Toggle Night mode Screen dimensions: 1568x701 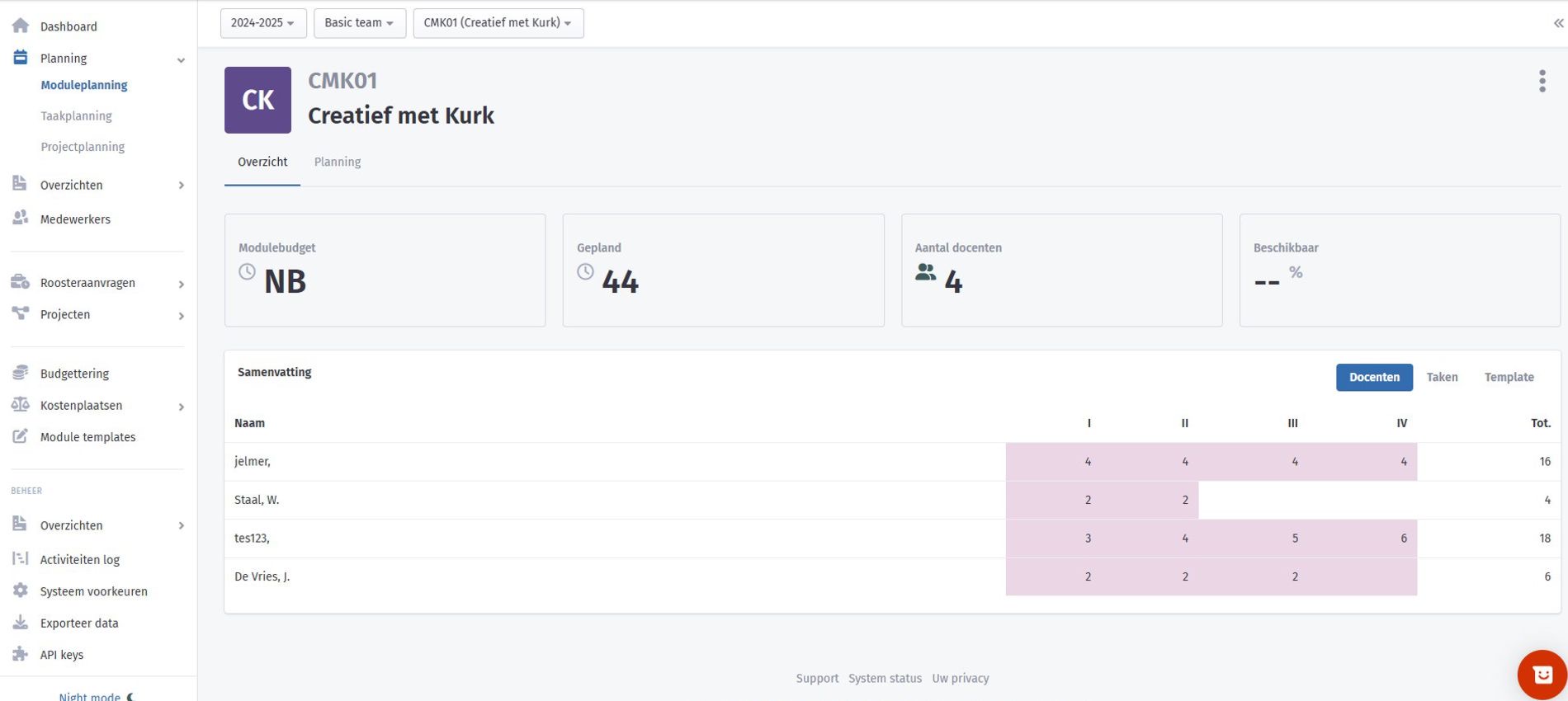(x=95, y=696)
